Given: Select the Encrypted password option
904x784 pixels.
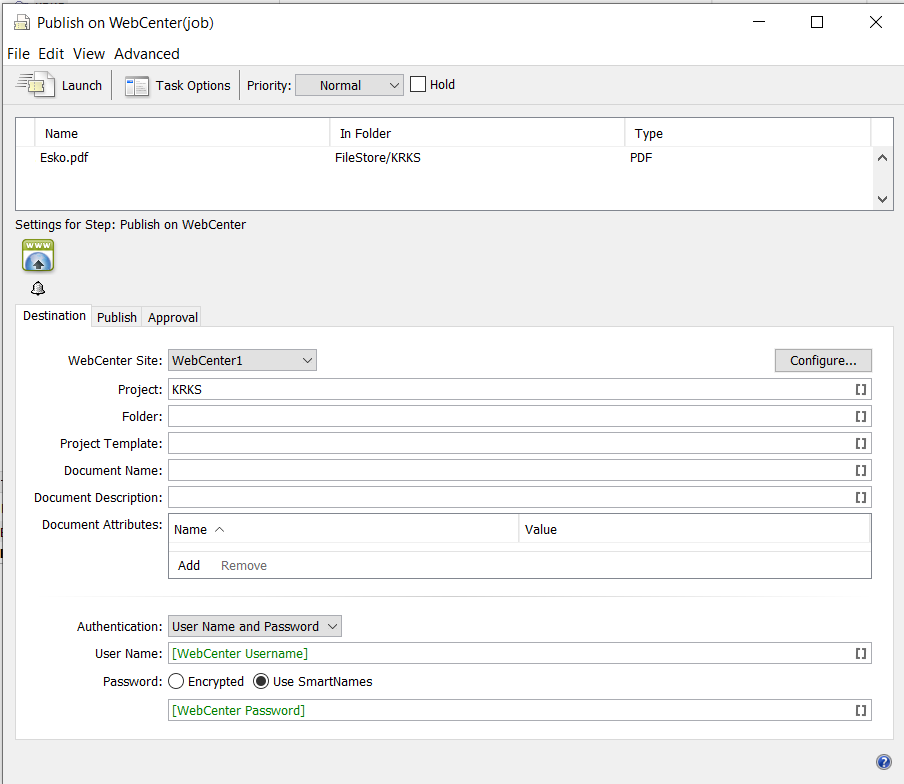Looking at the screenshot, I should point(175,681).
